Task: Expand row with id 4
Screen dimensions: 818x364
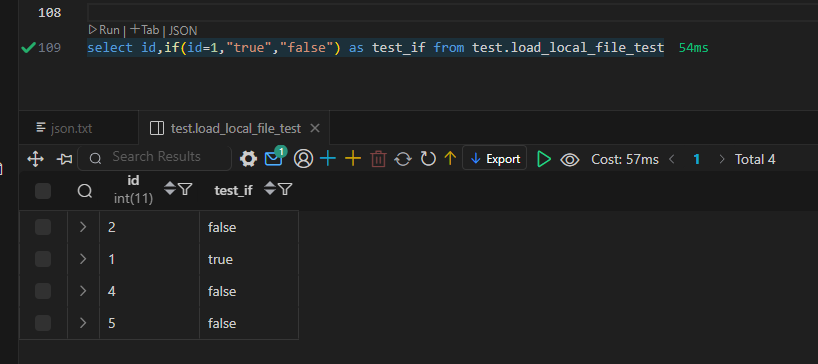Action: click(x=83, y=291)
